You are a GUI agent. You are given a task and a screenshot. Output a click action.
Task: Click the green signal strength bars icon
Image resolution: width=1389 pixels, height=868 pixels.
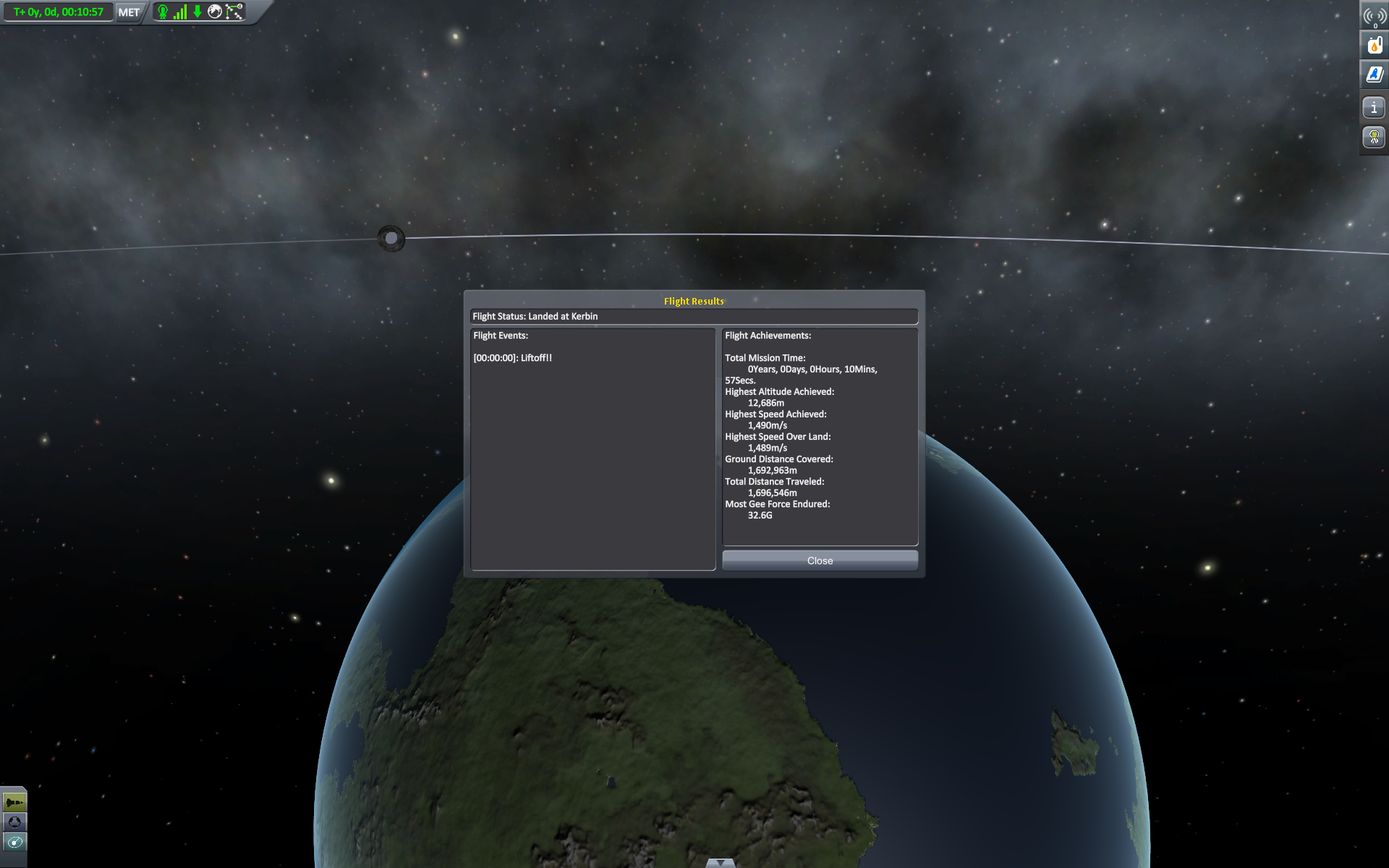coord(180,12)
